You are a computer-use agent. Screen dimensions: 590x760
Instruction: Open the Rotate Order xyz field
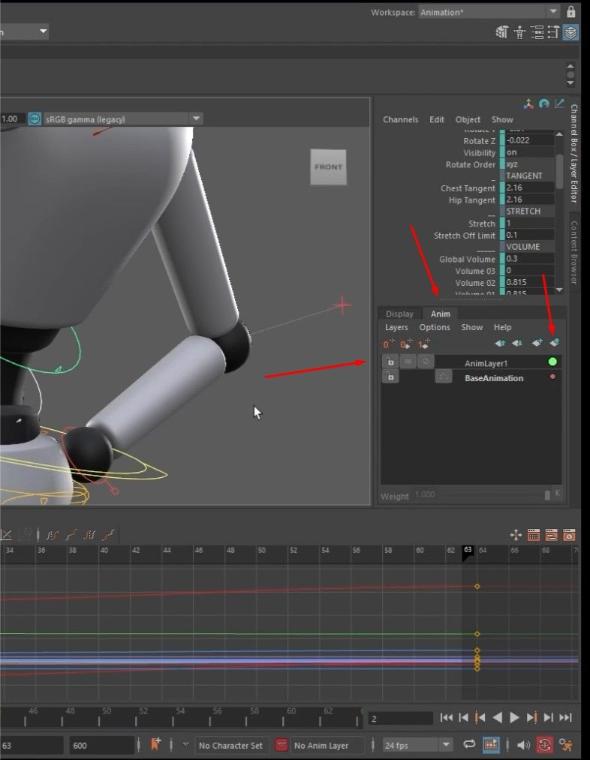pos(529,164)
